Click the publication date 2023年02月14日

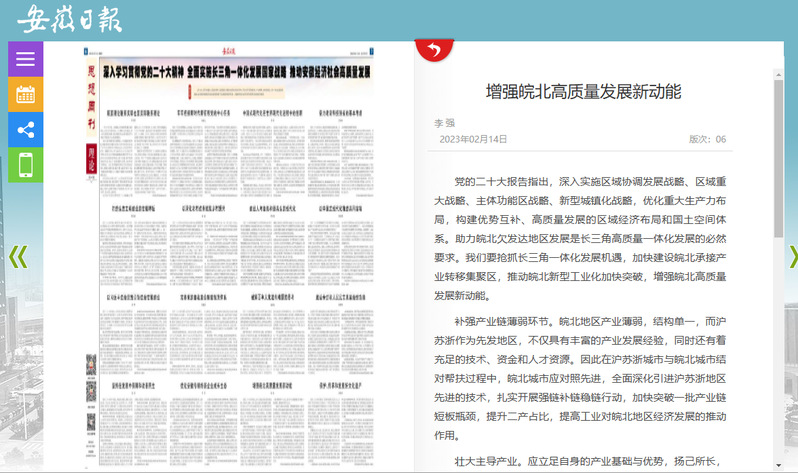474,139
